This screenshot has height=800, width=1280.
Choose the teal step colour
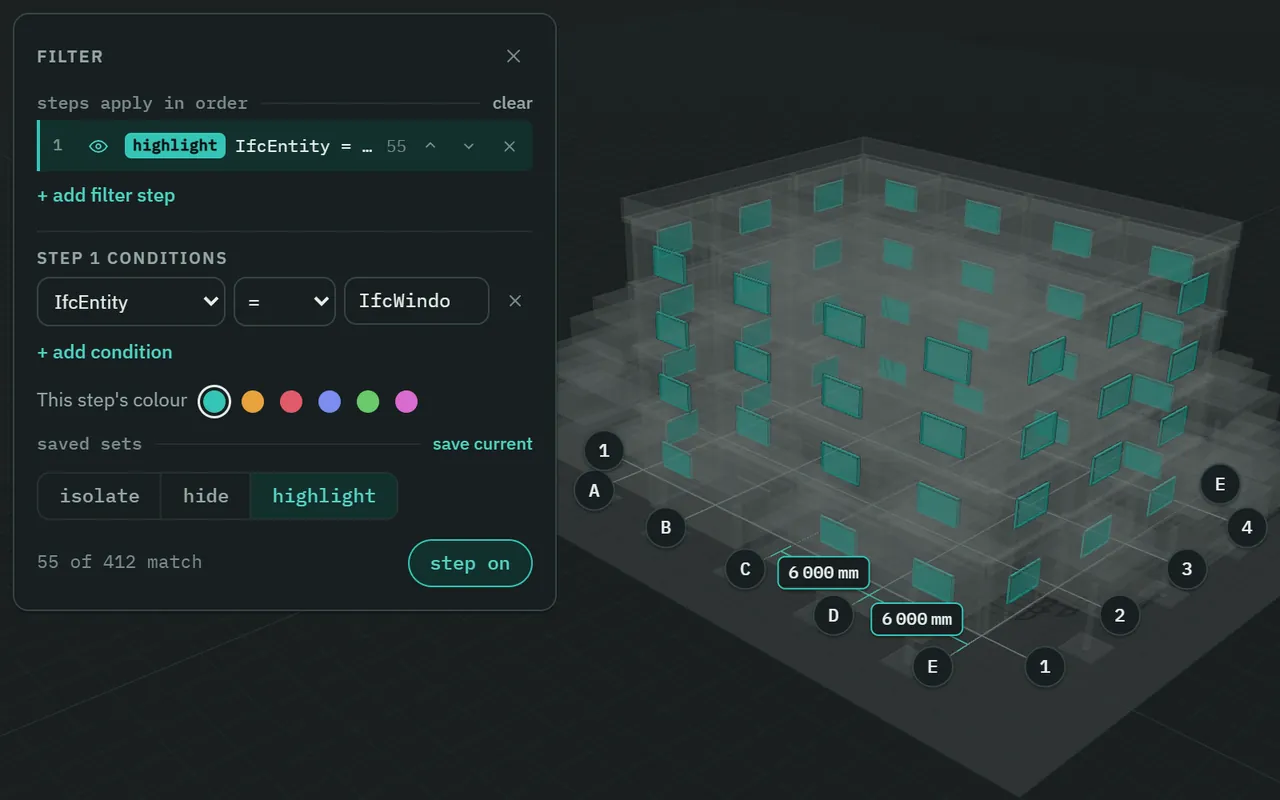coord(214,401)
